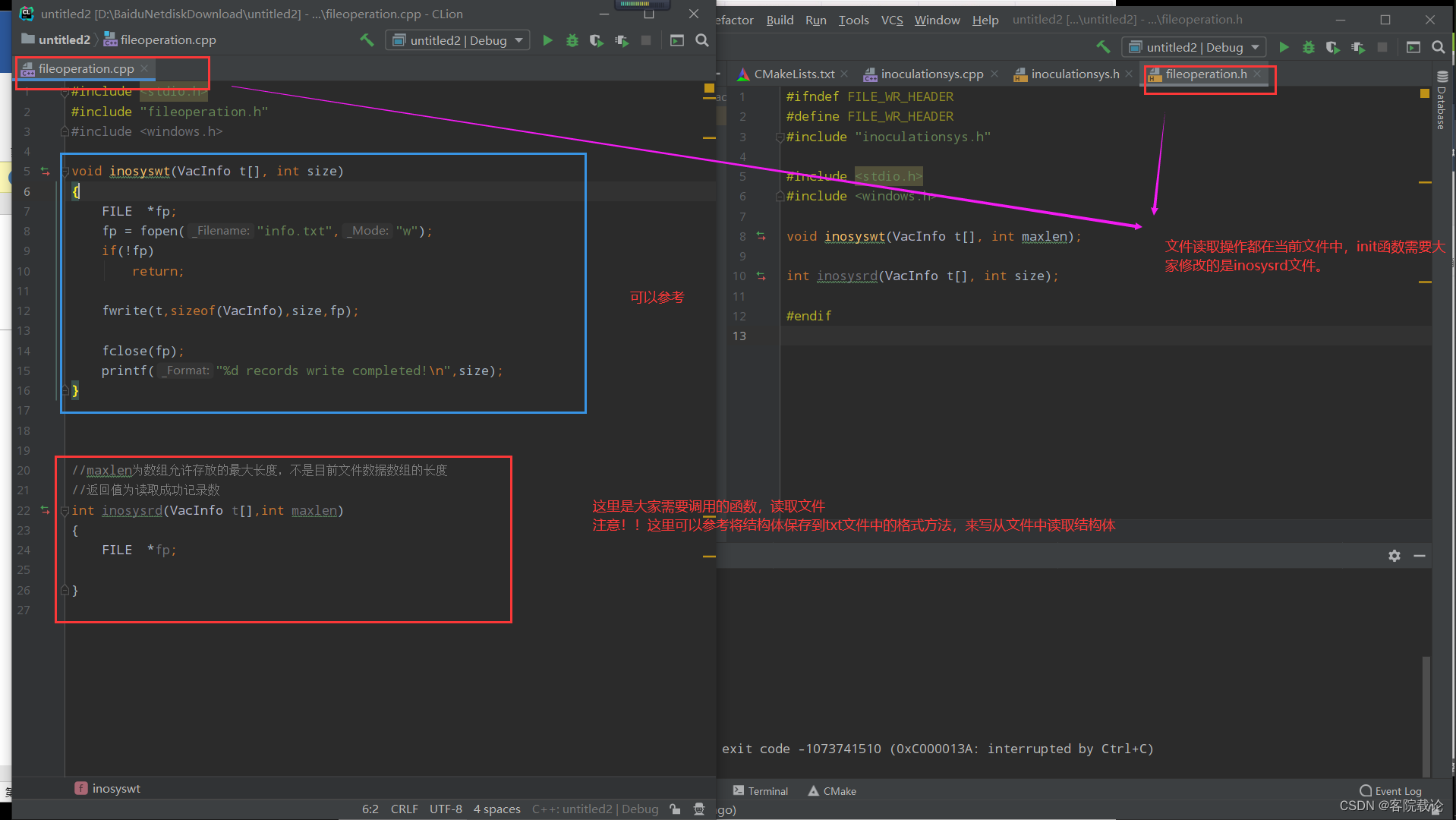Screen dimensions: 1456x820
Task: Open the Window menu
Action: (x=938, y=20)
